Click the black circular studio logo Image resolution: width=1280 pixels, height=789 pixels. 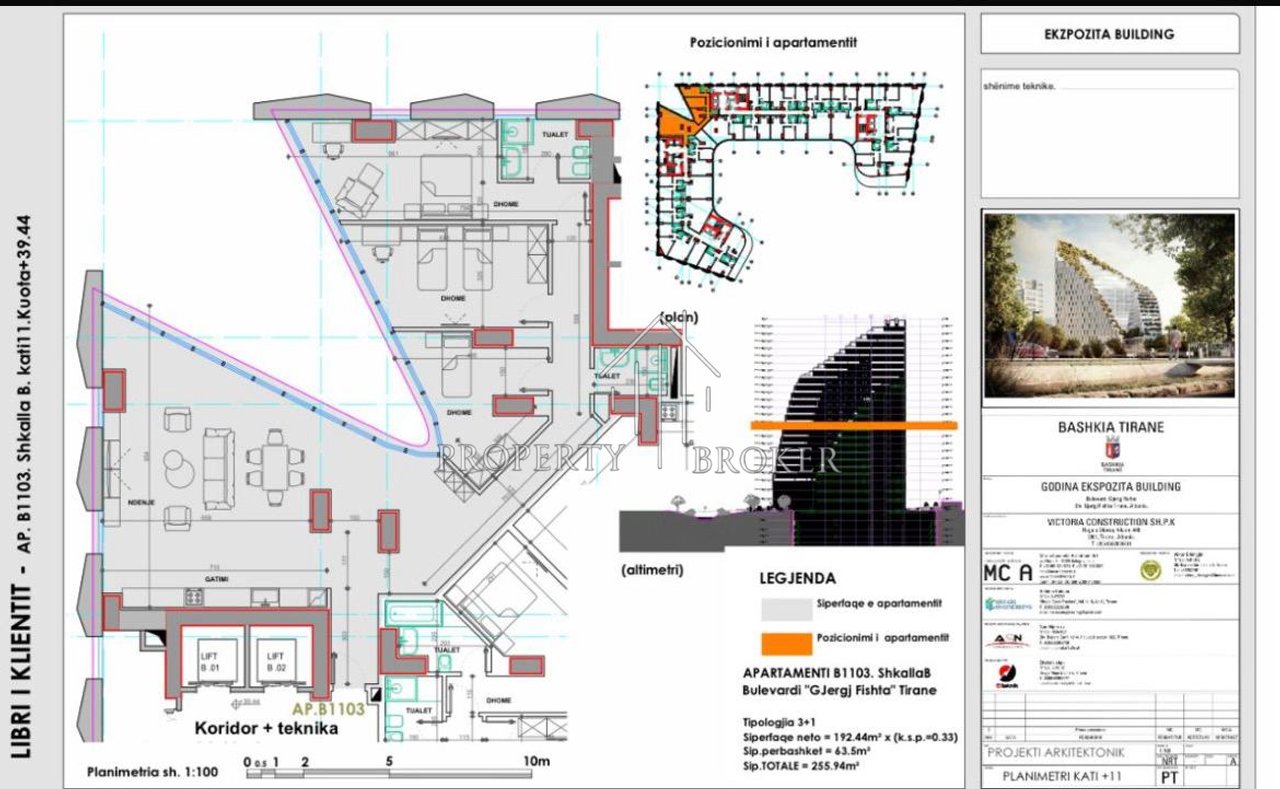click(x=1005, y=673)
